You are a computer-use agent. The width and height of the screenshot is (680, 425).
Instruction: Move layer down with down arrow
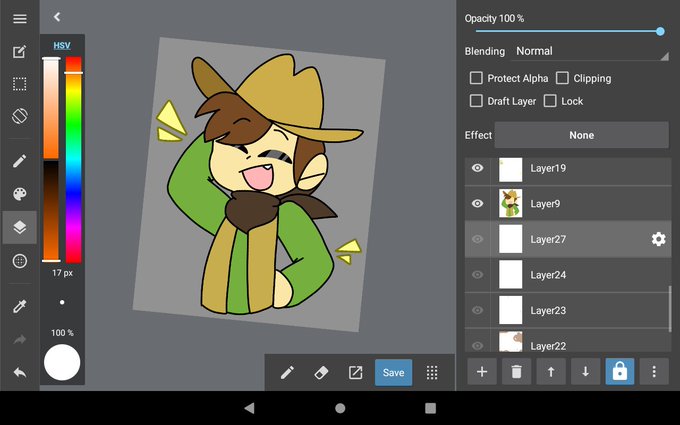[585, 372]
